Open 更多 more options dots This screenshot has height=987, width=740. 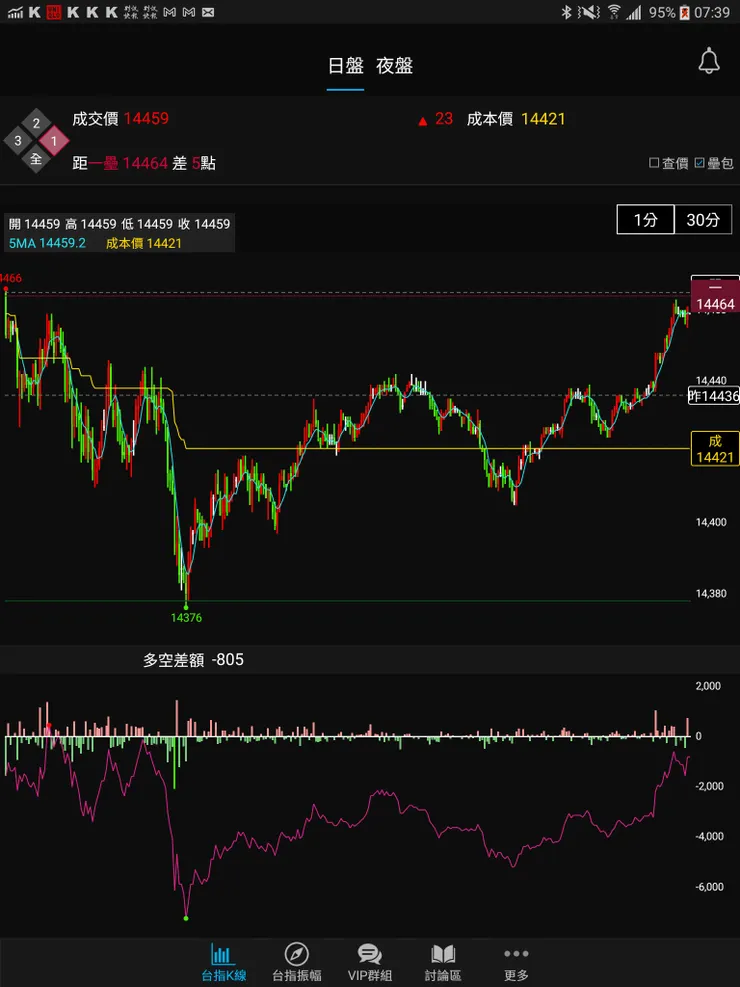click(516, 963)
